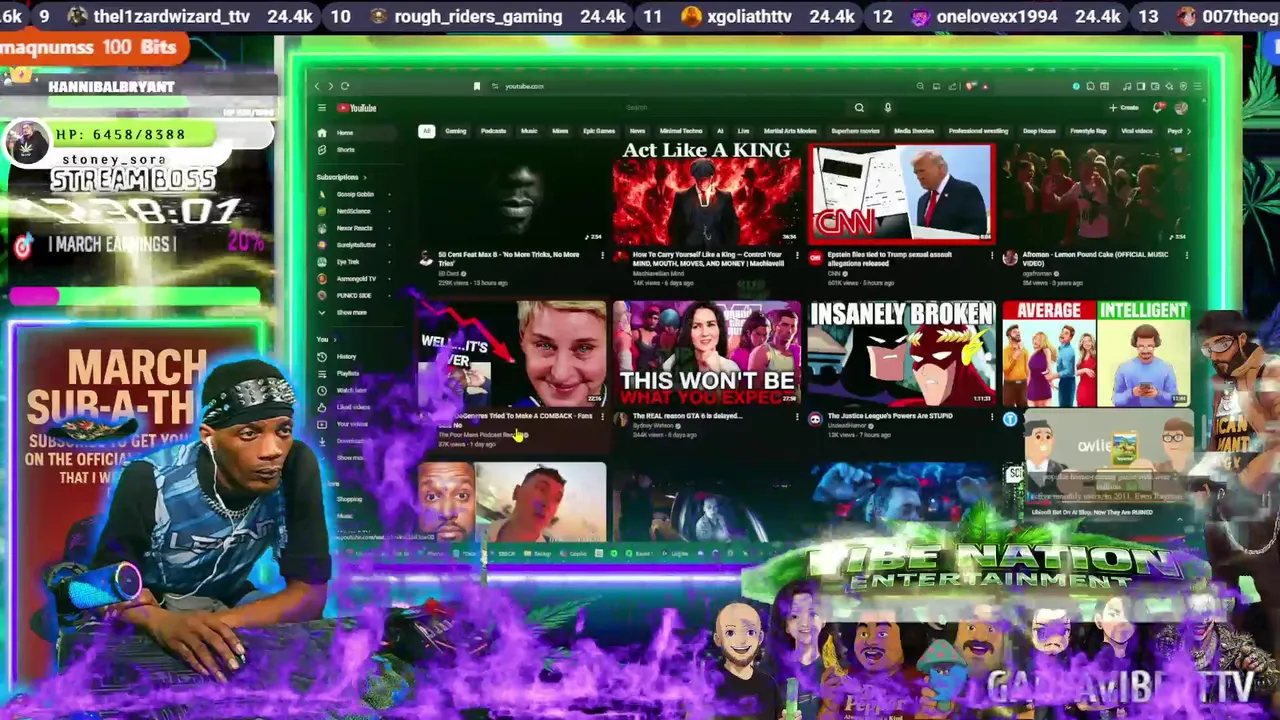The width and height of the screenshot is (1280, 720).
Task: Reload the YouTube page
Action: [345, 86]
